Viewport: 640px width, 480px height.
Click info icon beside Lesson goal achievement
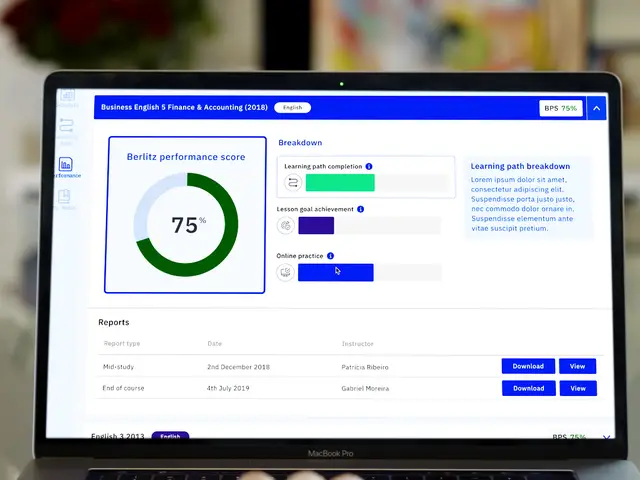coord(360,209)
